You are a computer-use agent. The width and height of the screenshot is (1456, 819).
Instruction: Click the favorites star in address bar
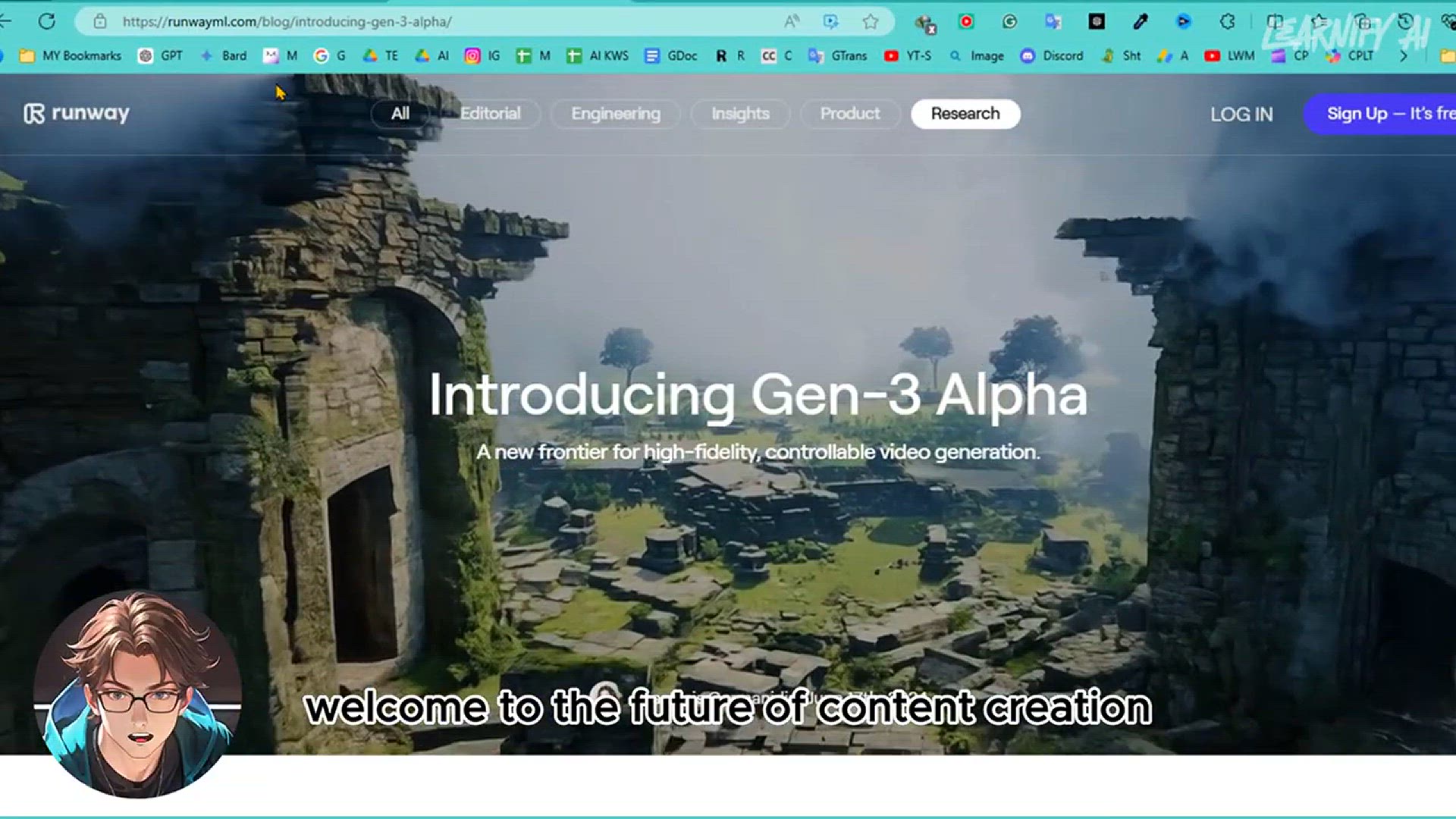pos(871,21)
